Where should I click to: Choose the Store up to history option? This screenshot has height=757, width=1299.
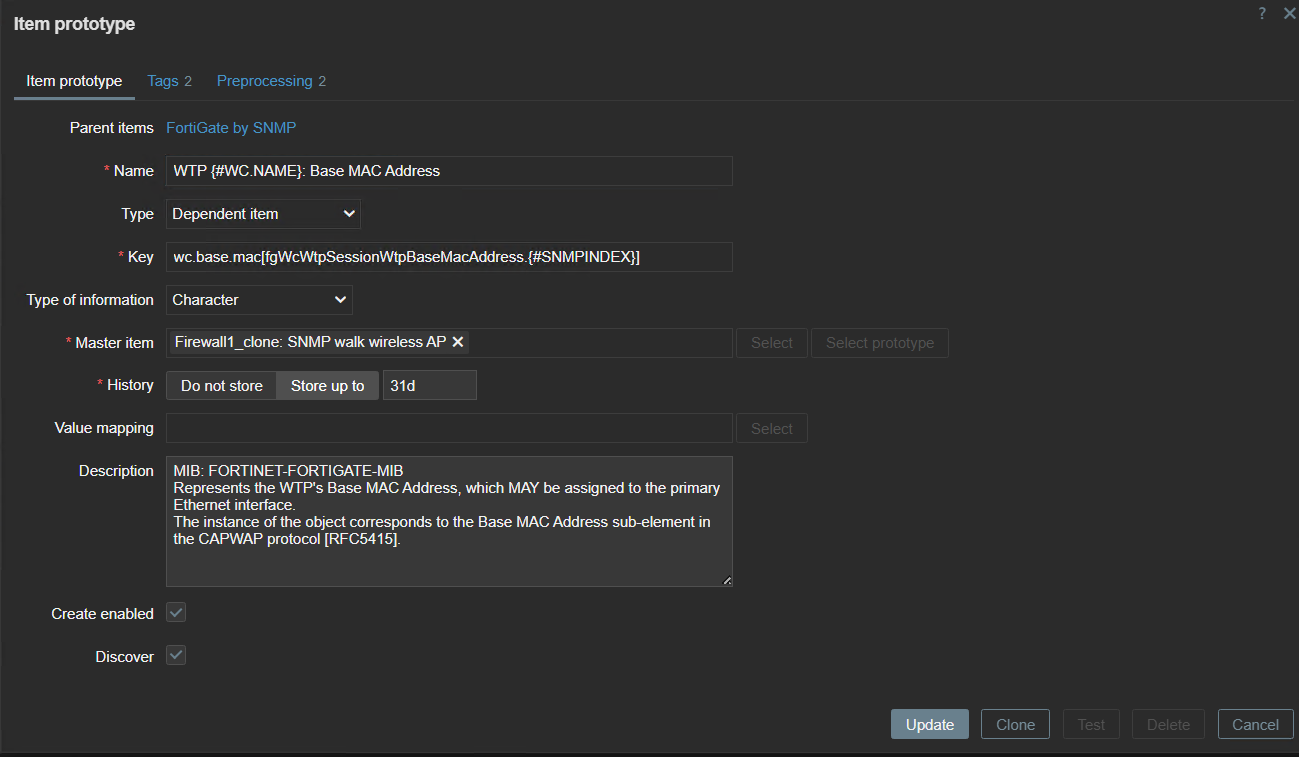(x=327, y=386)
